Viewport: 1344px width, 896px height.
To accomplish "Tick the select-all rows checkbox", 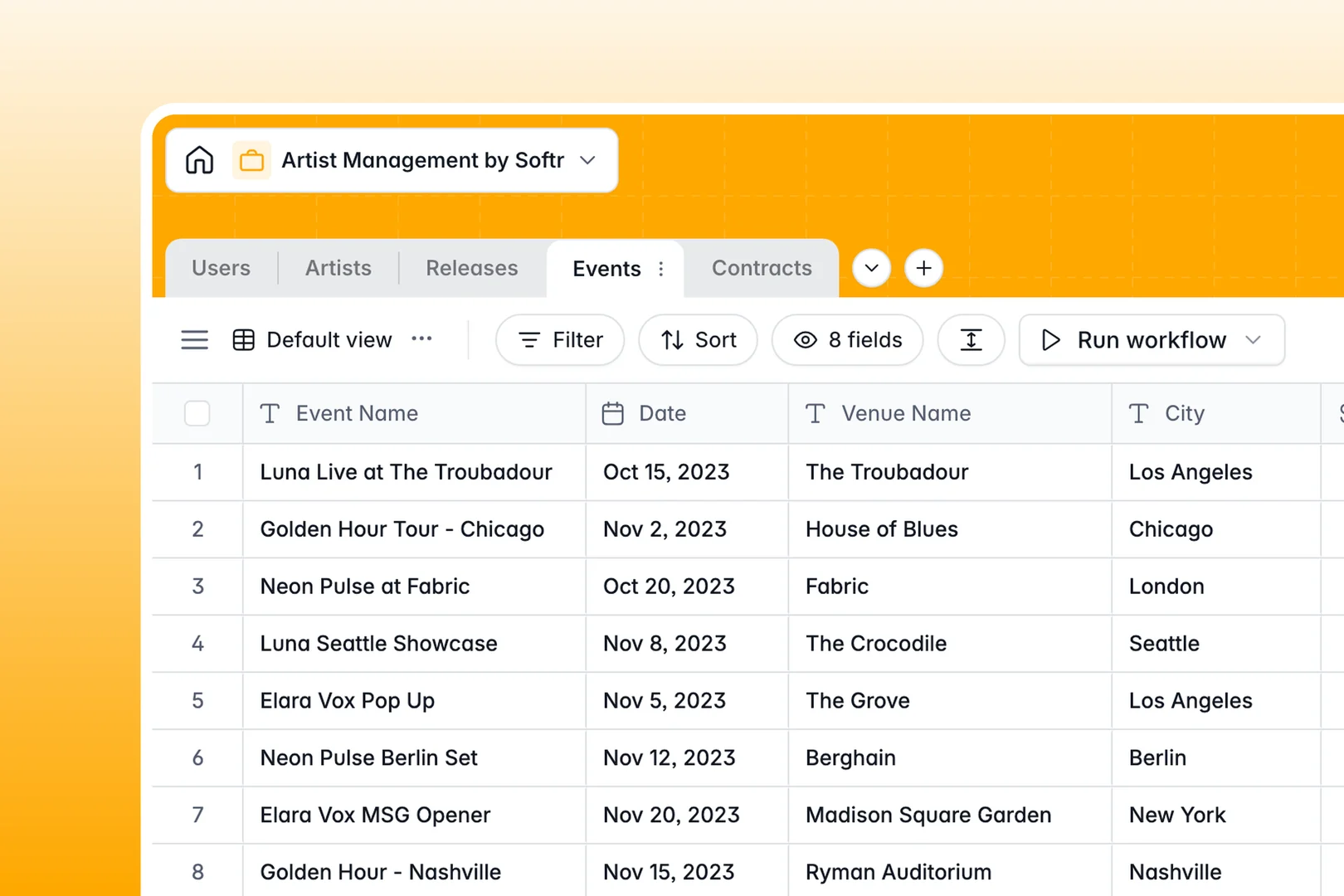I will pyautogui.click(x=197, y=413).
